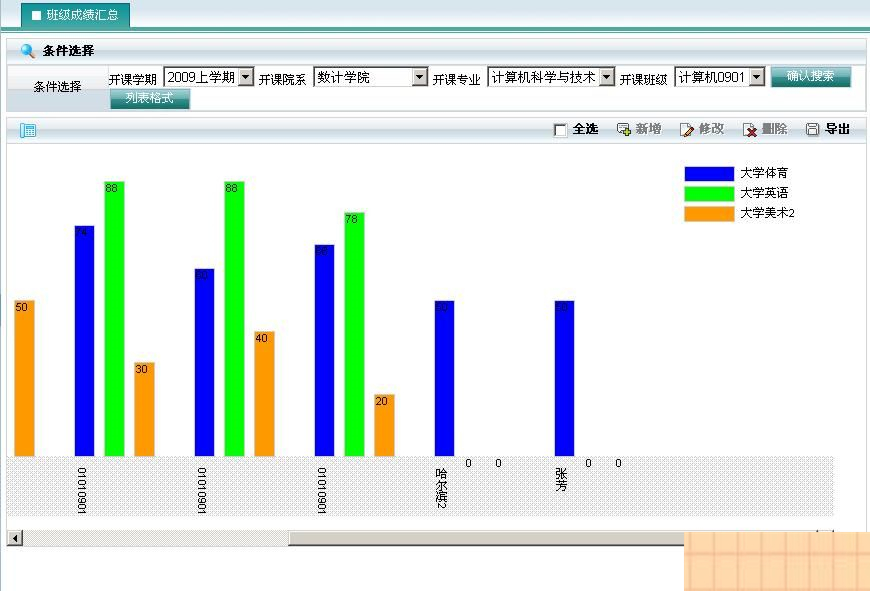The height and width of the screenshot is (591, 870).
Task: Click the chart view icon below the toolbar
Action: tap(28, 130)
